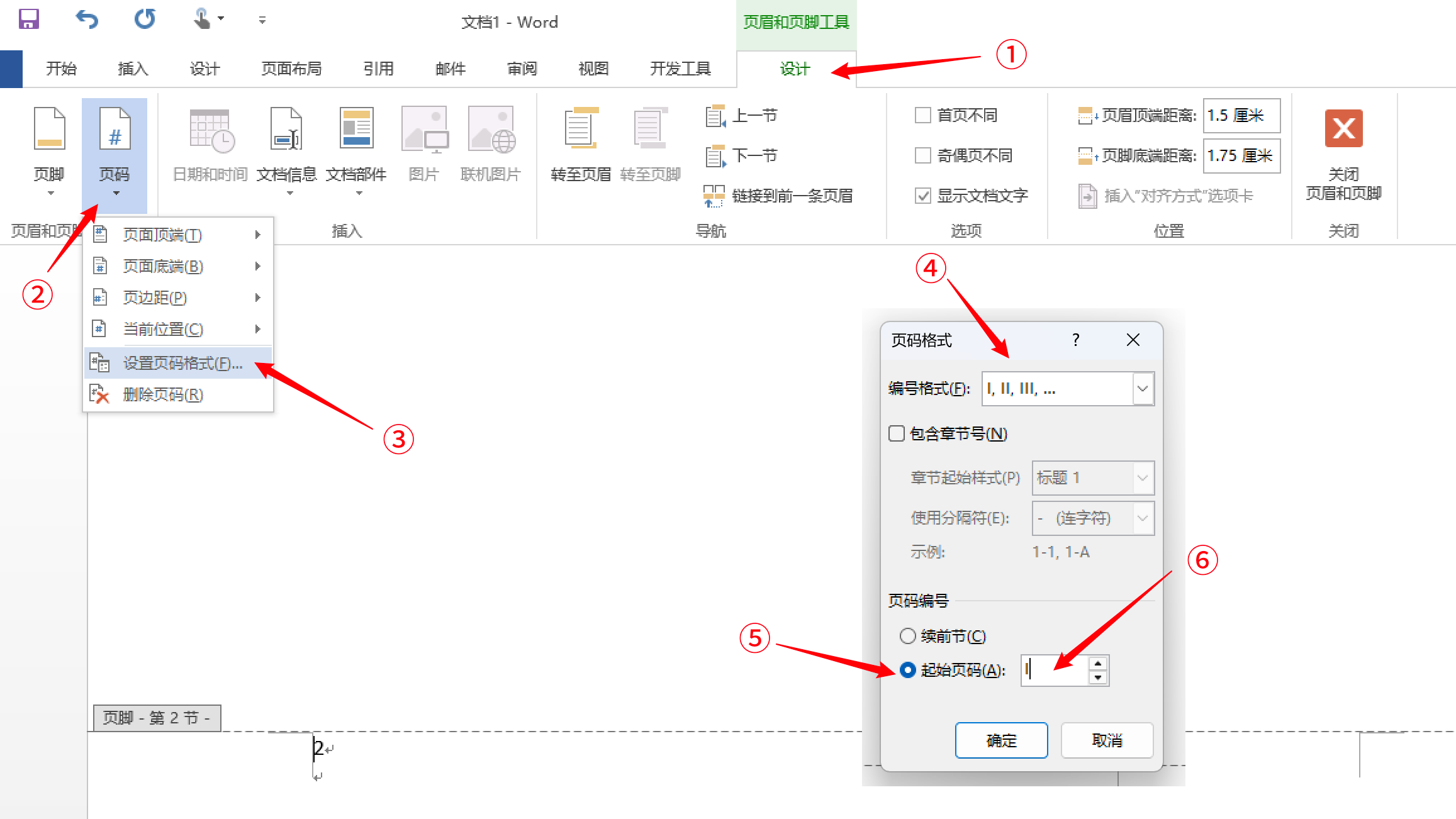Open the 编号格式 dropdown

tap(1143, 389)
